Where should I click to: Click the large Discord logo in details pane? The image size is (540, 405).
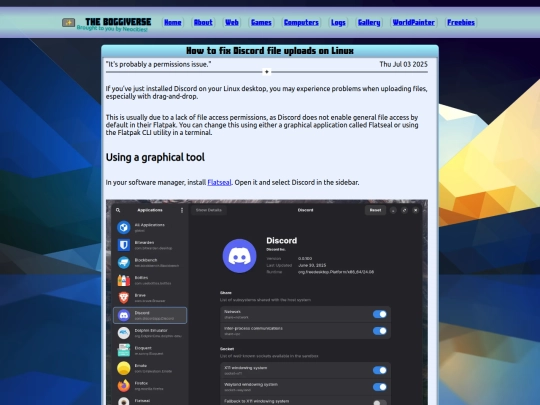pos(239,256)
